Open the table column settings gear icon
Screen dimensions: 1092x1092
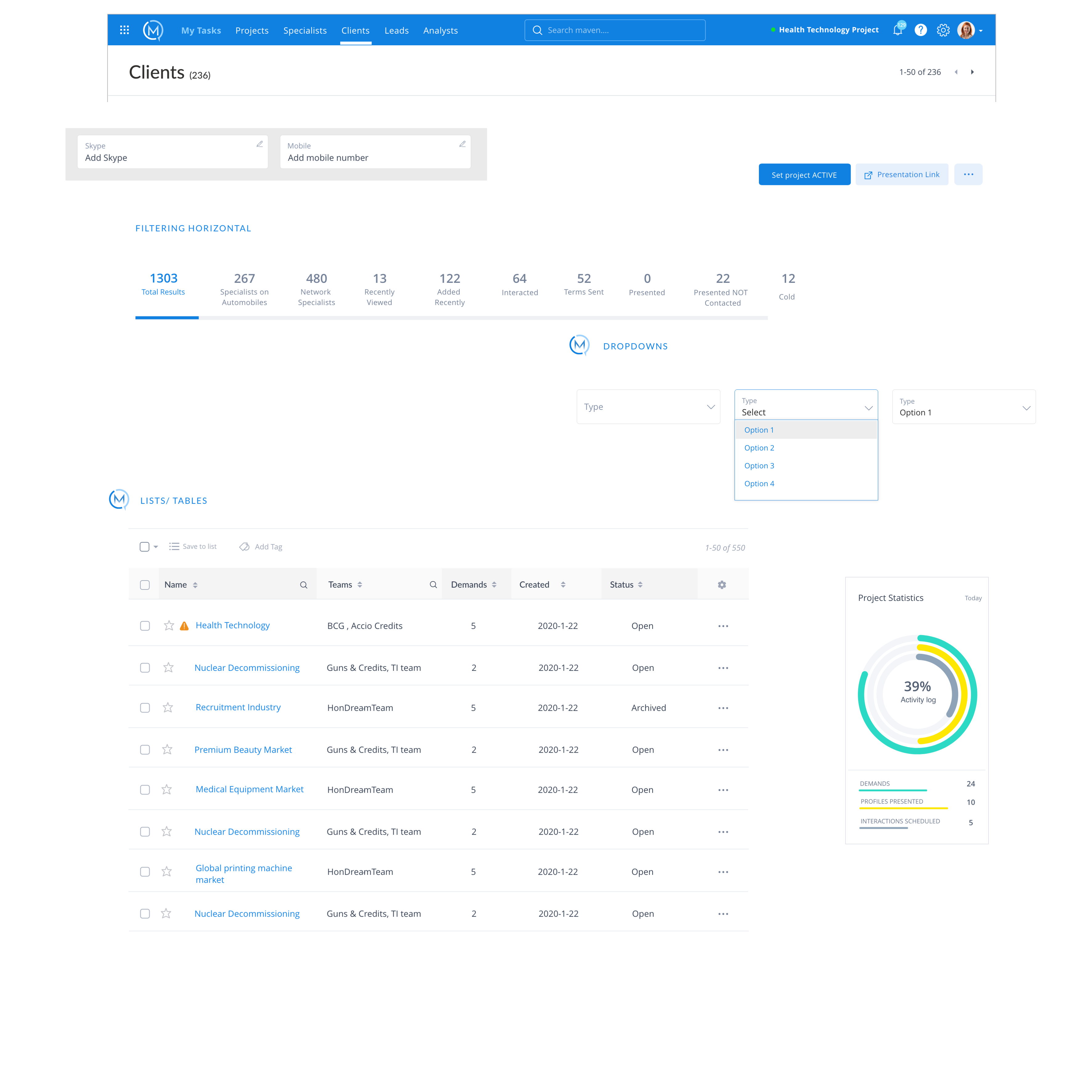coord(722,585)
